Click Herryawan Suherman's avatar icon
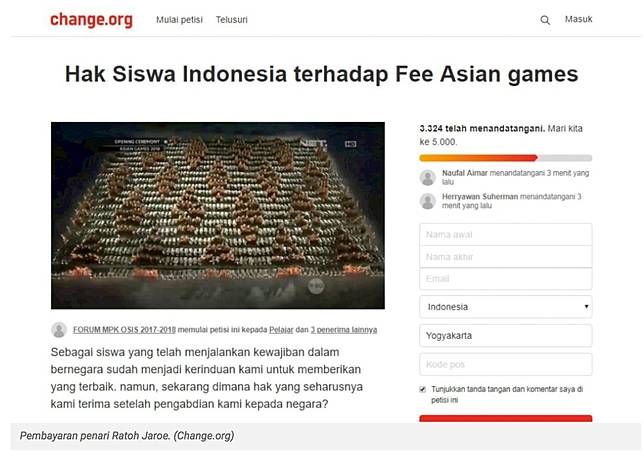Image resolution: width=644 pixels, height=452 pixels. point(428,201)
